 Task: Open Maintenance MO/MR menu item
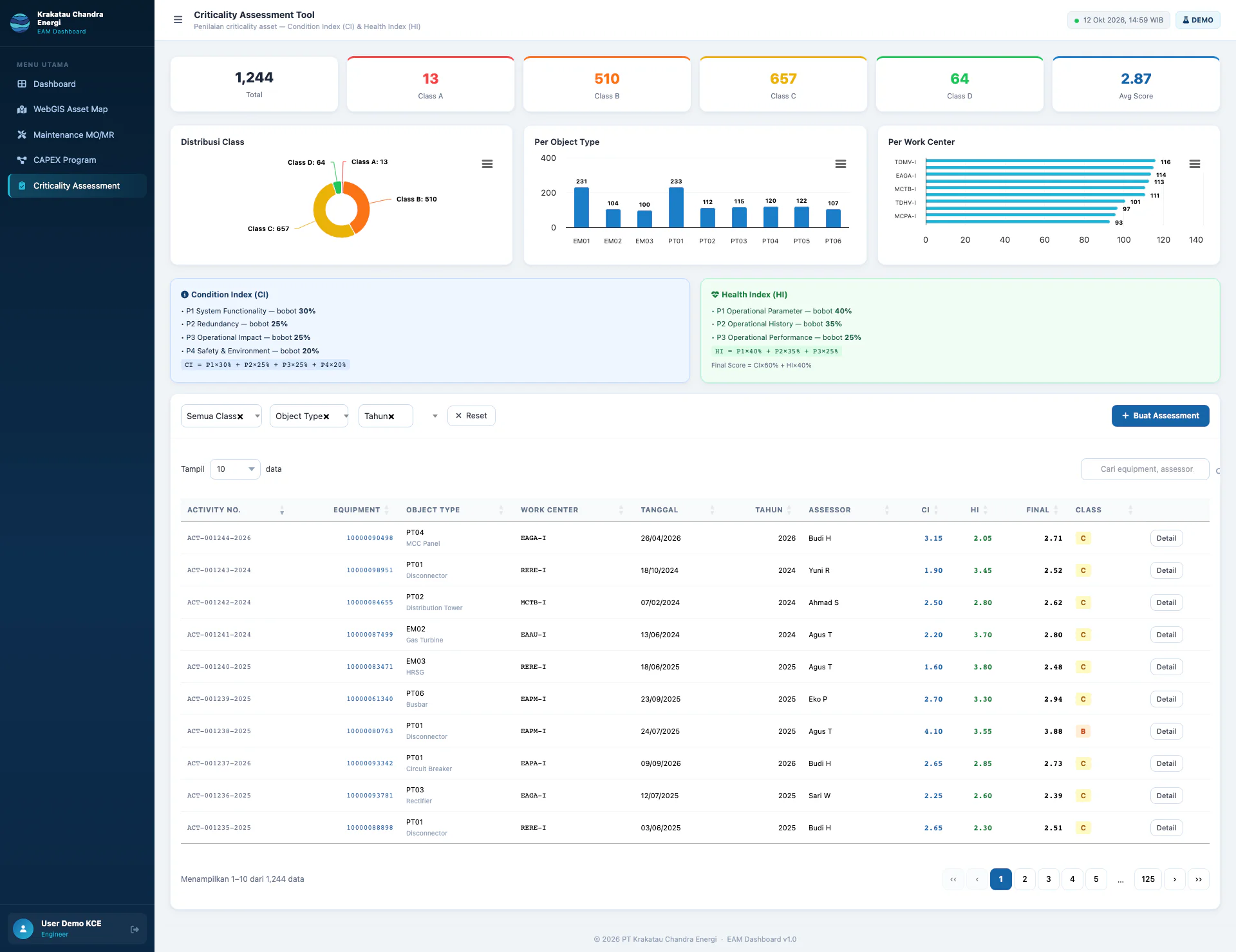tap(77, 135)
